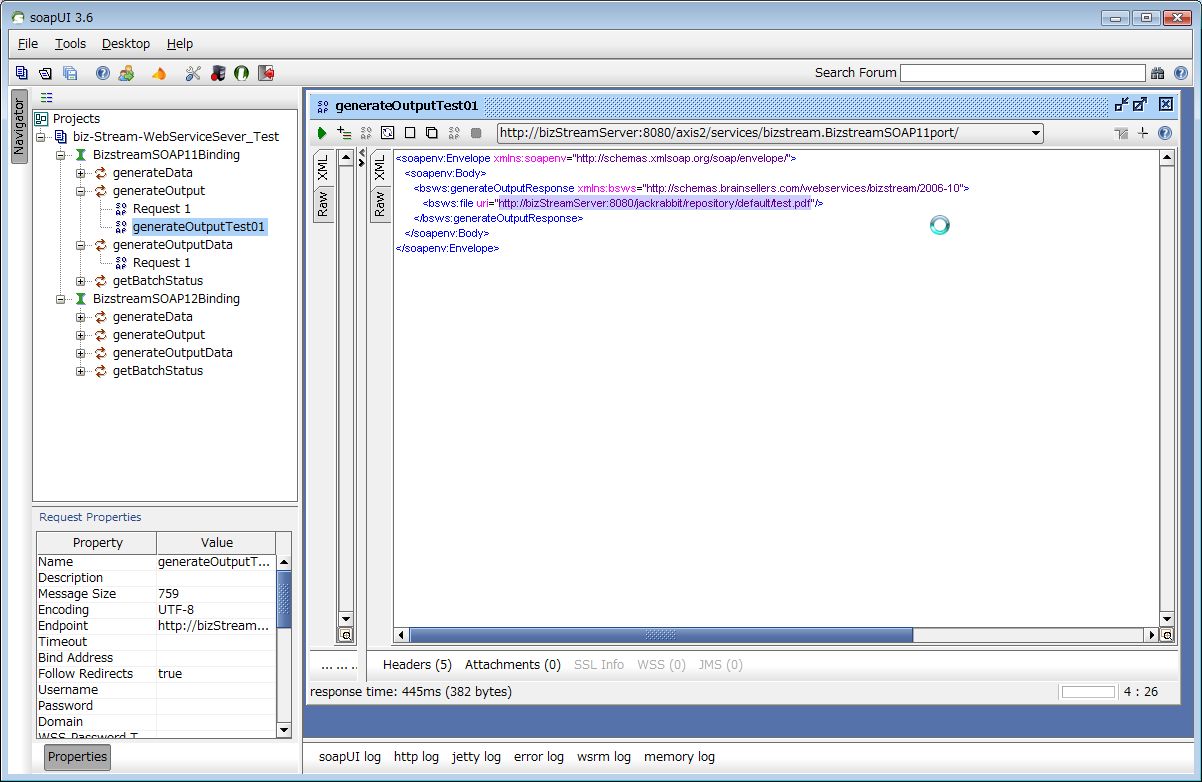Open the error log tab

point(539,757)
